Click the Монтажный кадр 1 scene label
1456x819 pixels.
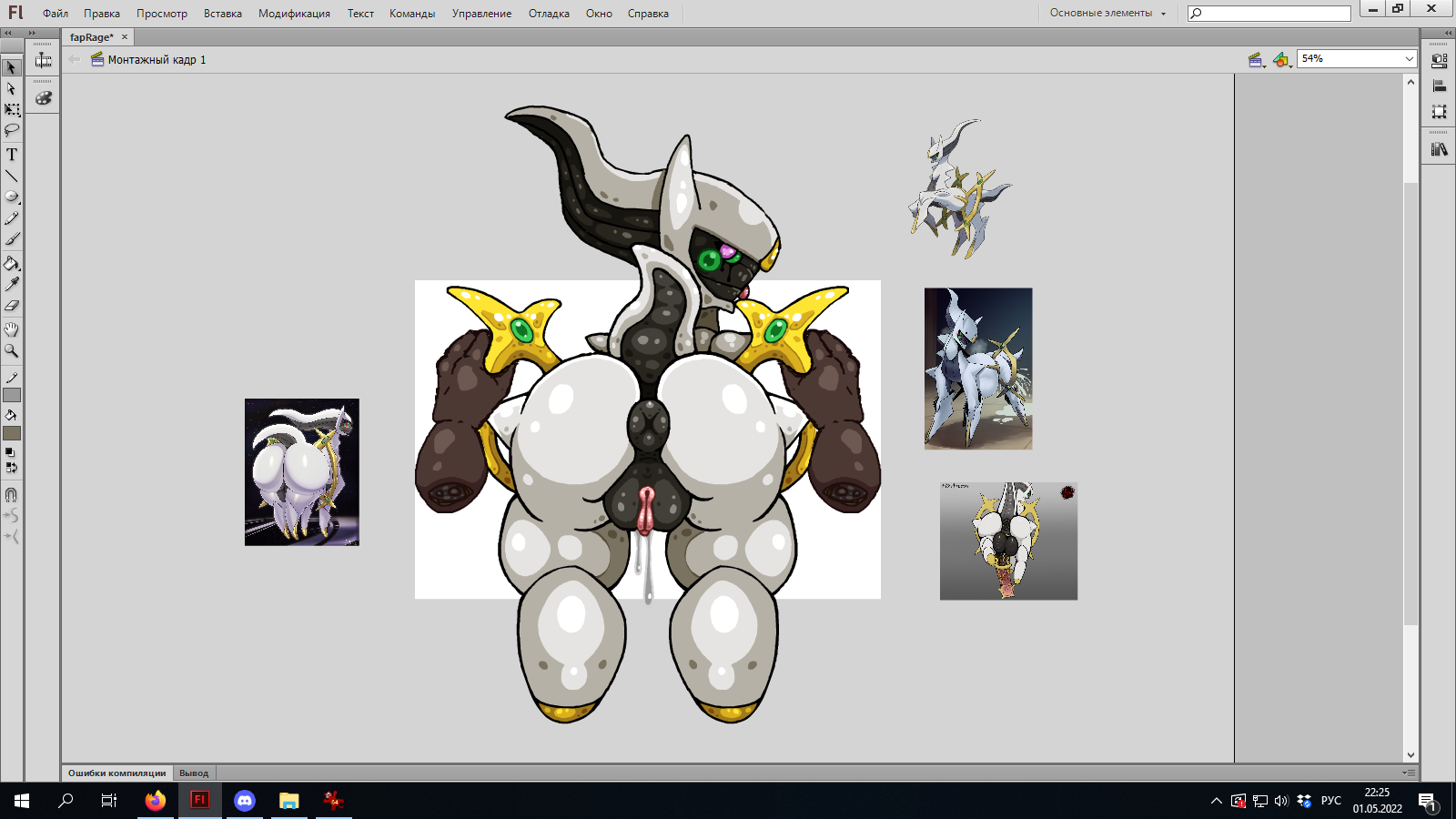[x=157, y=60]
